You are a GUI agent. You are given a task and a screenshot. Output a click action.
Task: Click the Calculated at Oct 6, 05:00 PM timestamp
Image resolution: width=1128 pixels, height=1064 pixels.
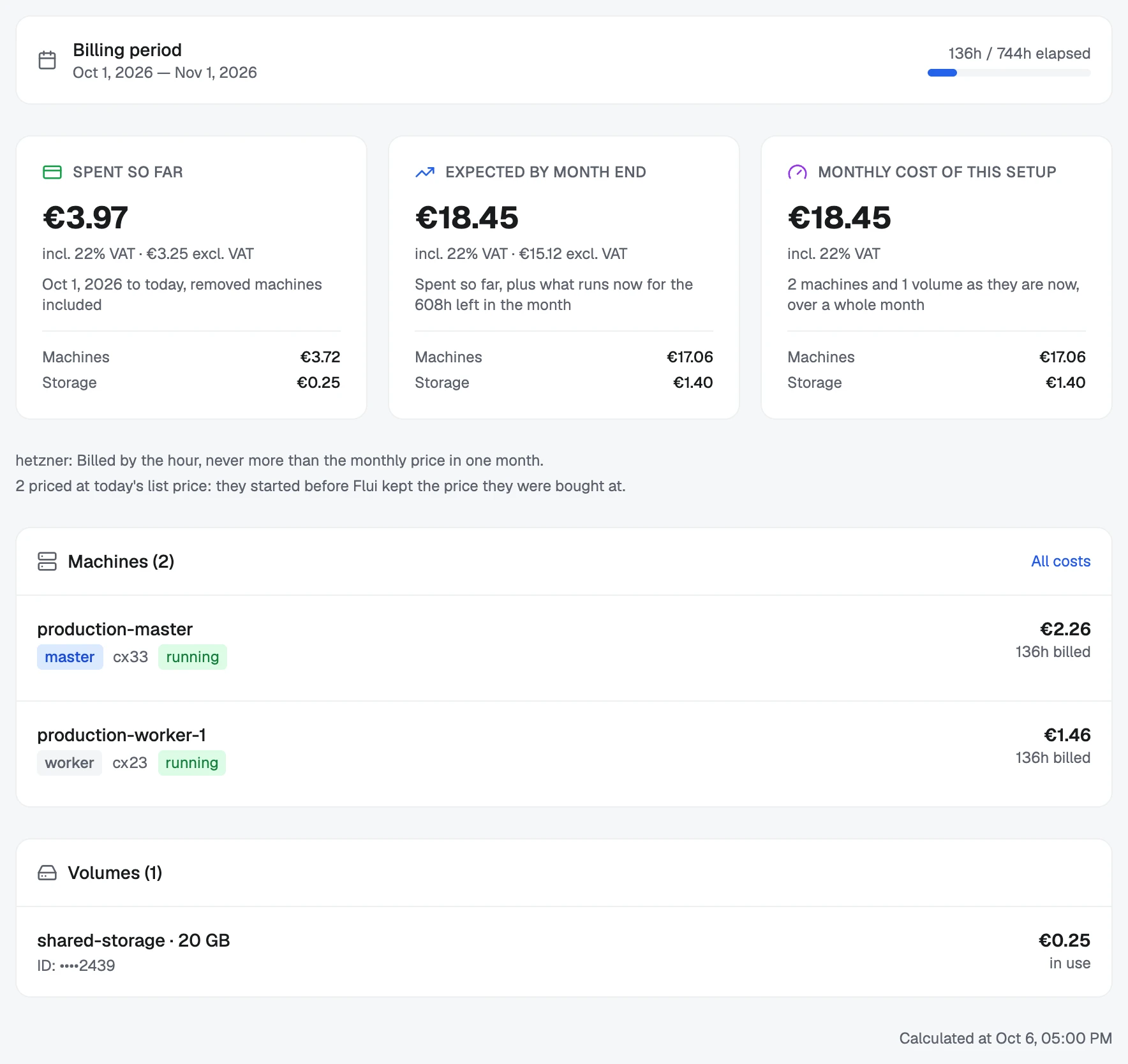pos(1006,1038)
